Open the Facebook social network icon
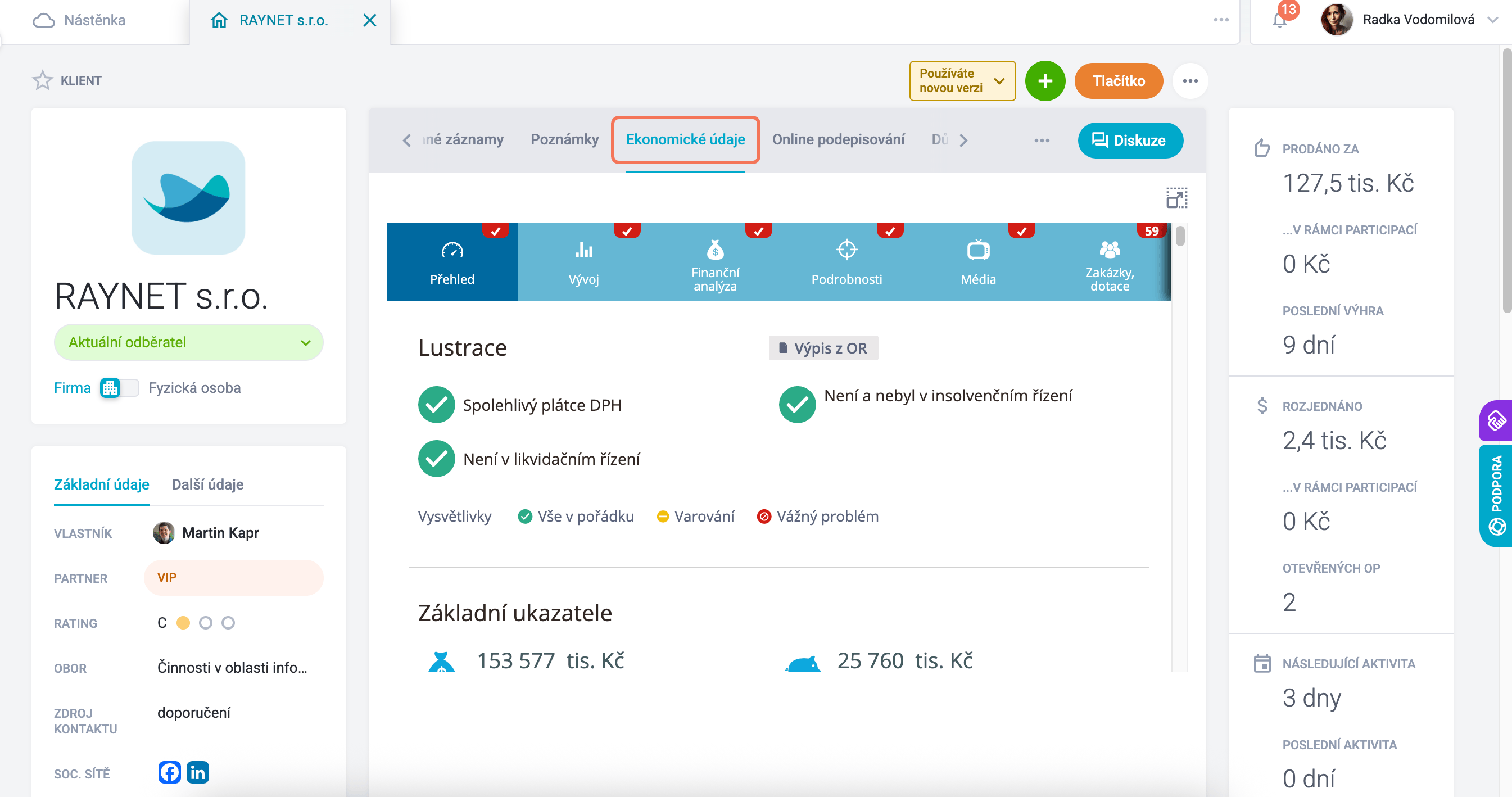1512x797 pixels. click(x=169, y=772)
